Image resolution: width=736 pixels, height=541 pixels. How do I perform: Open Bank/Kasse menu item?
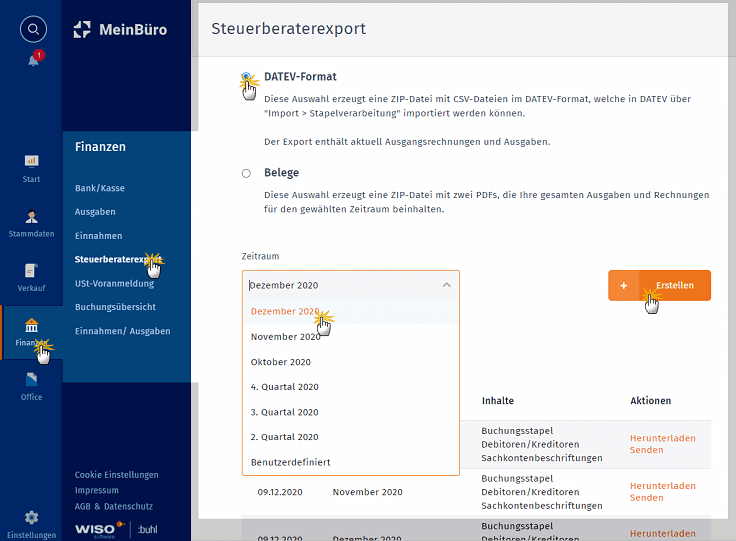[100, 188]
